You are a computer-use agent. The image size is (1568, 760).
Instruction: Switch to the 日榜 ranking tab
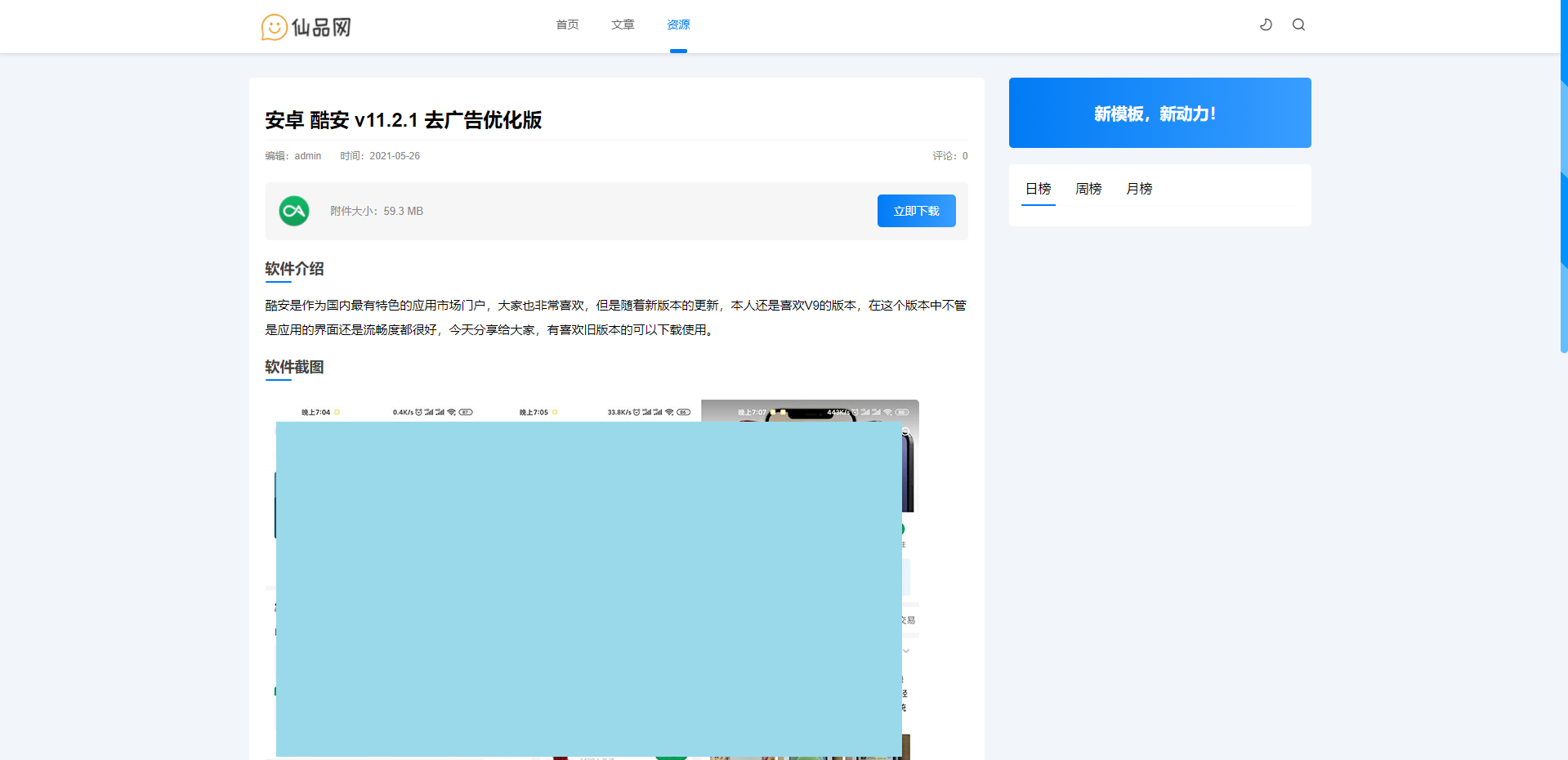coord(1038,189)
